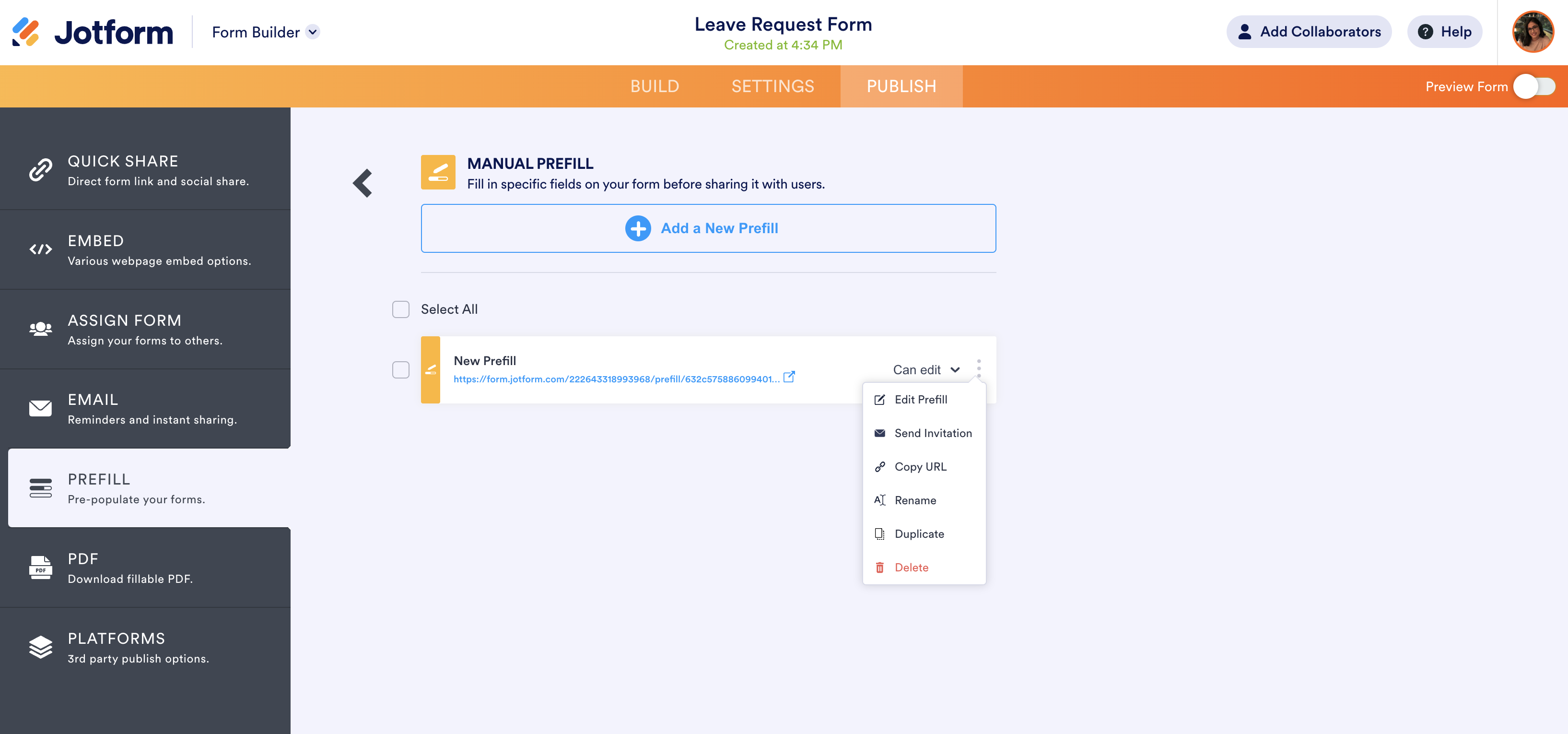This screenshot has width=1568, height=734.
Task: Choose Duplicate from the context menu
Action: coord(919,533)
